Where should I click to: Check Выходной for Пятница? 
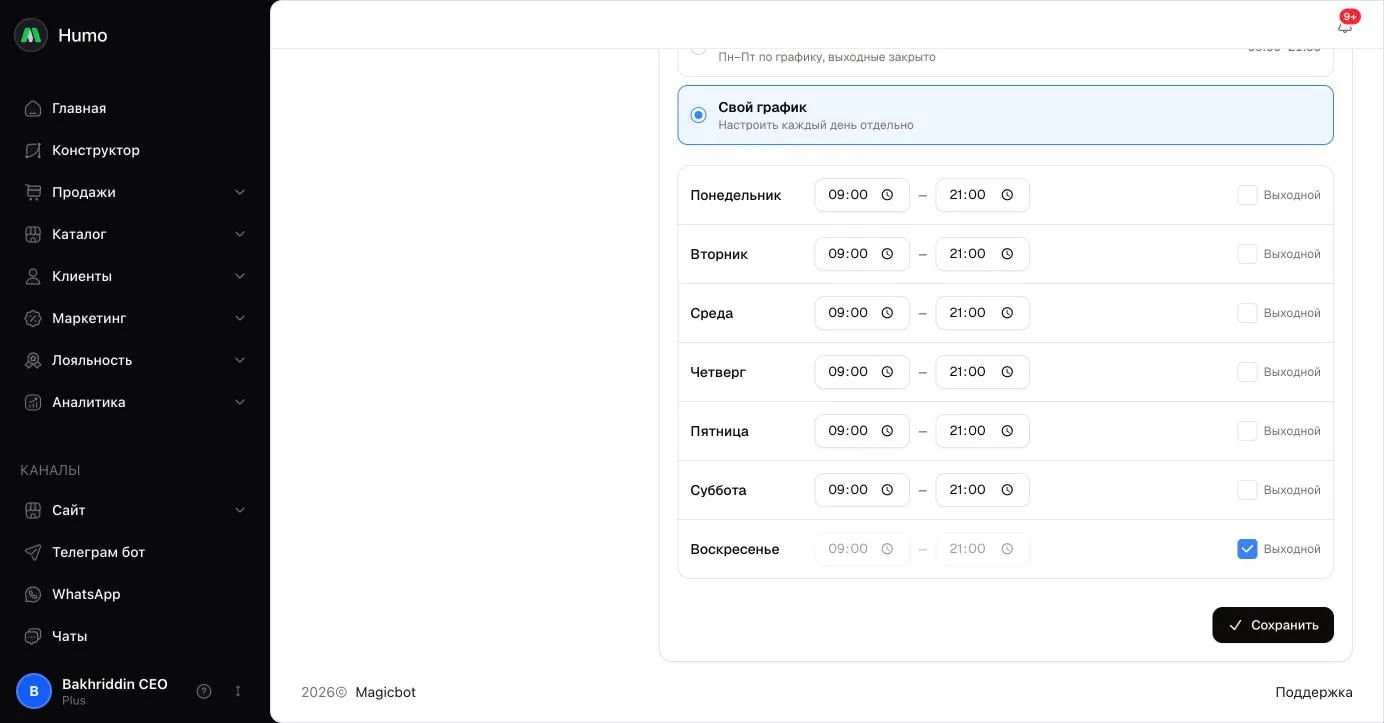[1247, 431]
